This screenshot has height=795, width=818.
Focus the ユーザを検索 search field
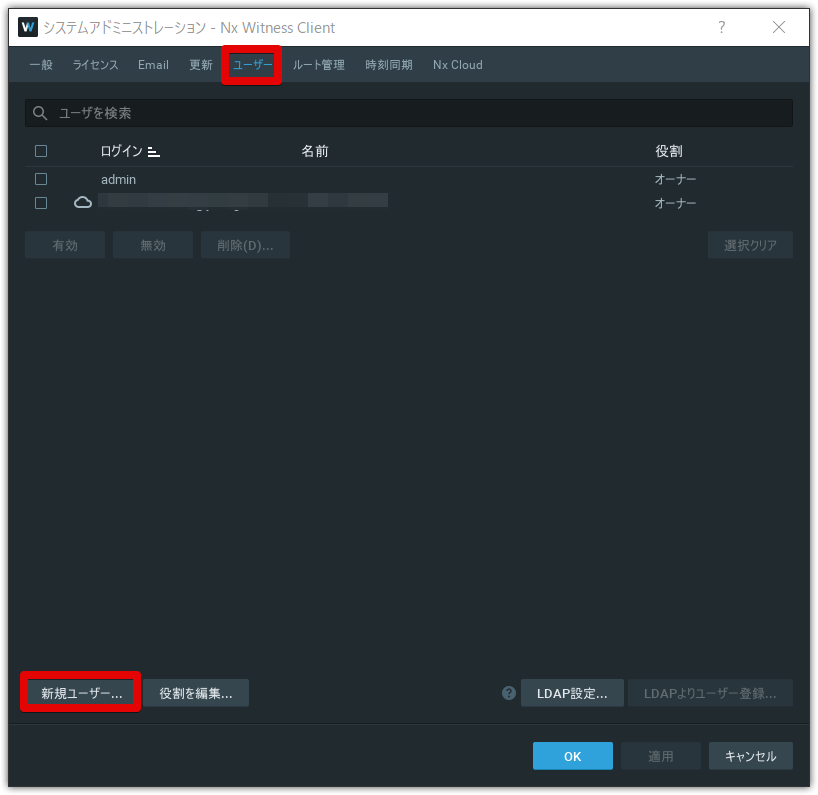[x=409, y=113]
